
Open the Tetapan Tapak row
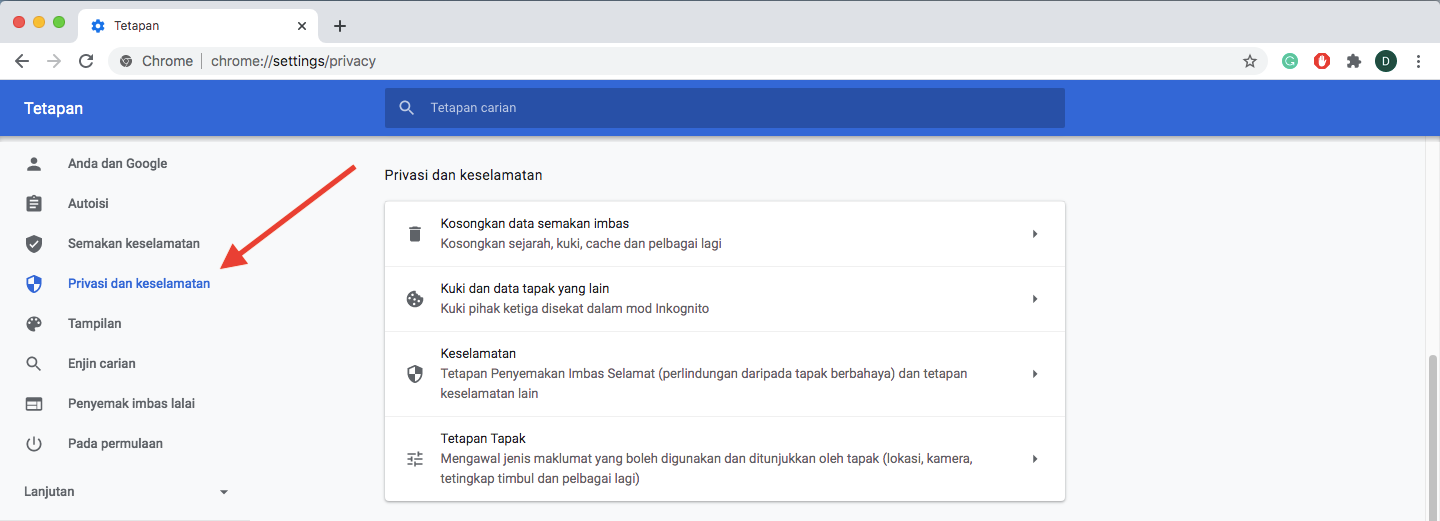tap(724, 459)
